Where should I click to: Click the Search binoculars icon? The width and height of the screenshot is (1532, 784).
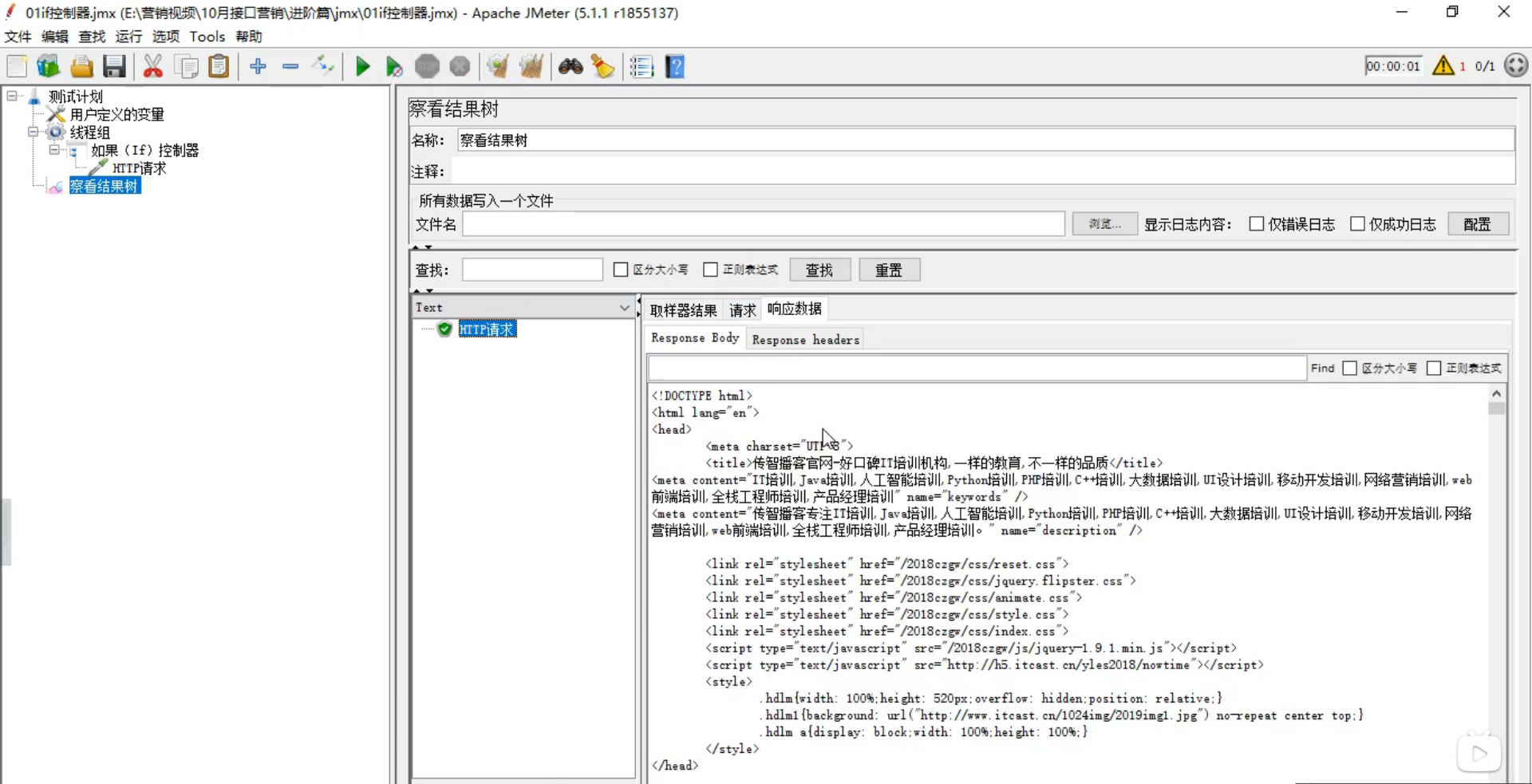571,67
